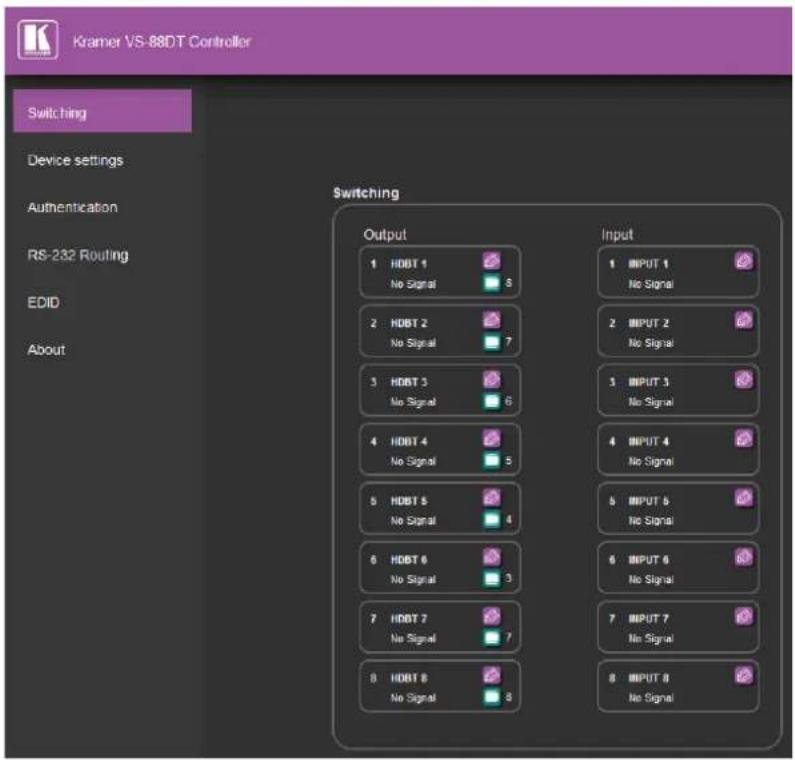
Task: Click the teal video icon on HDBT 5
Action: coord(491,520)
